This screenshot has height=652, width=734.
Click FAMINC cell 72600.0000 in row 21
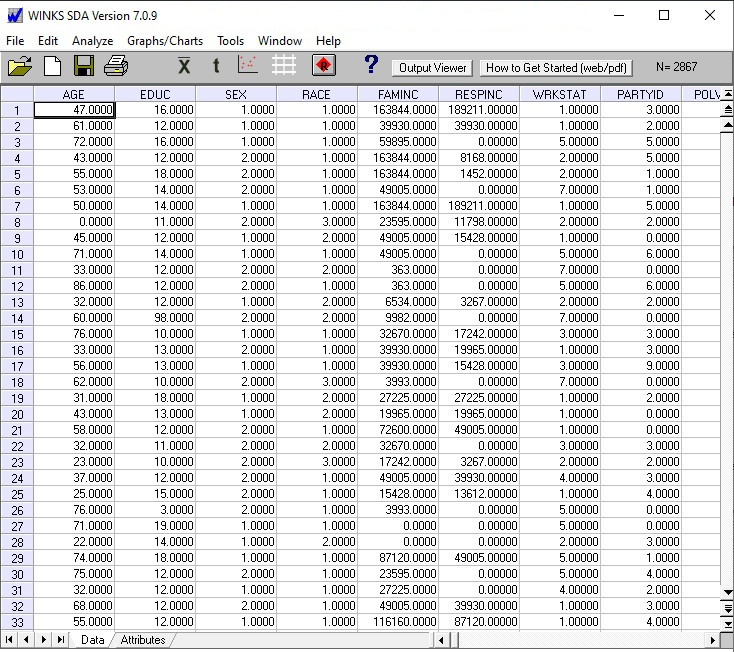click(398, 430)
